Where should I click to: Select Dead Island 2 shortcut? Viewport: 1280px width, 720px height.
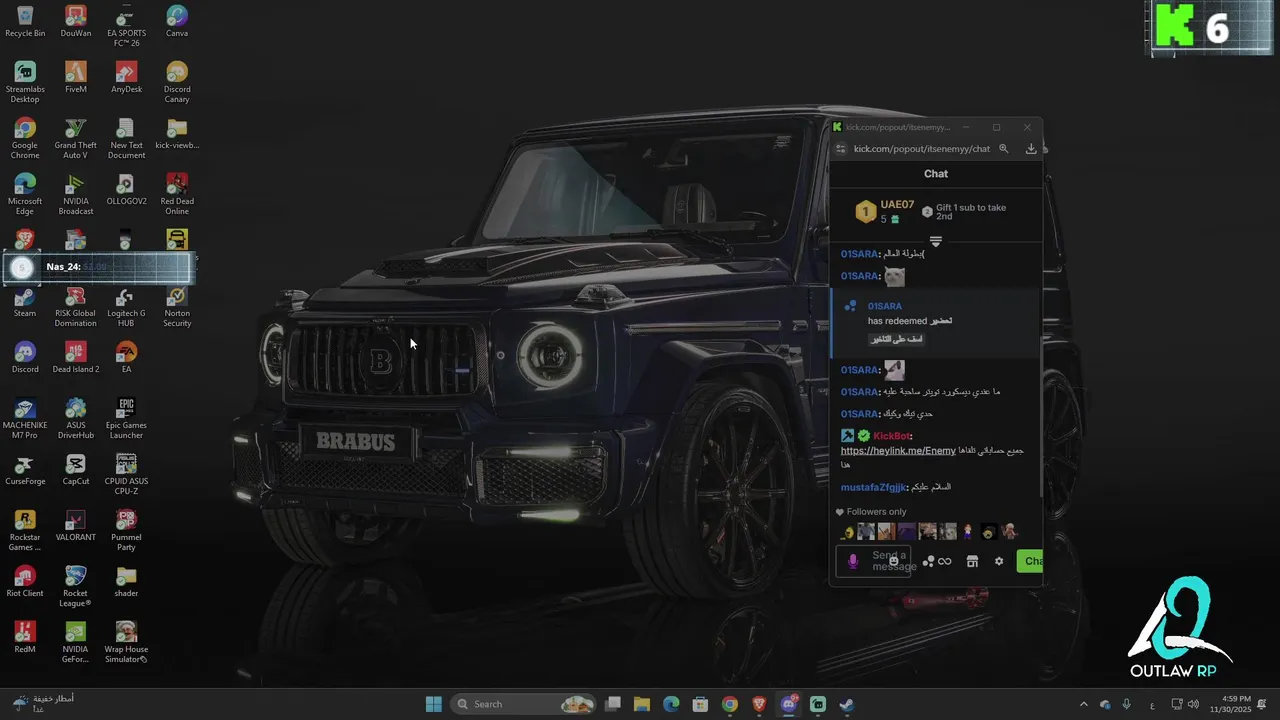[75, 357]
